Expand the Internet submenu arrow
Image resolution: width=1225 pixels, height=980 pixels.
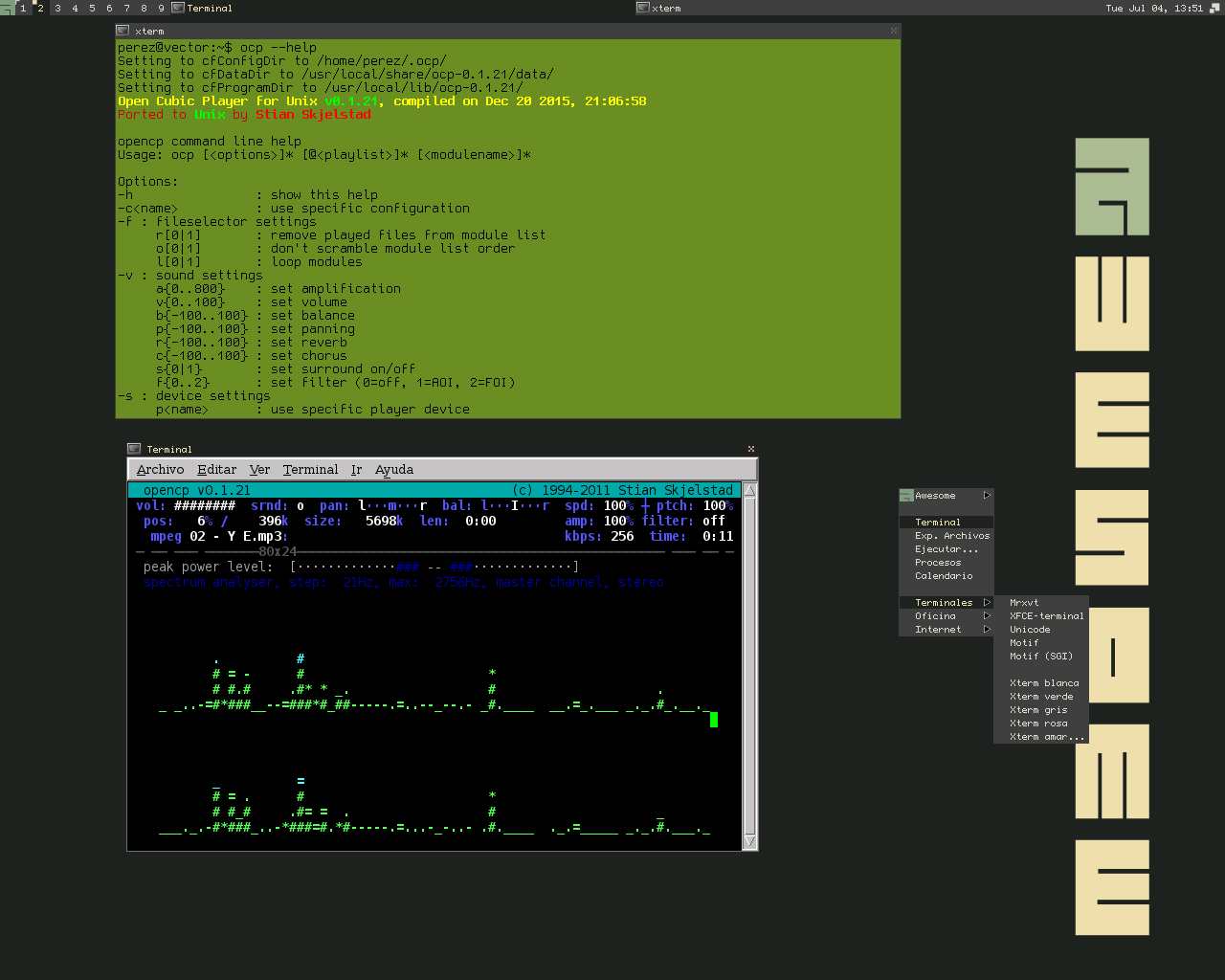987,630
